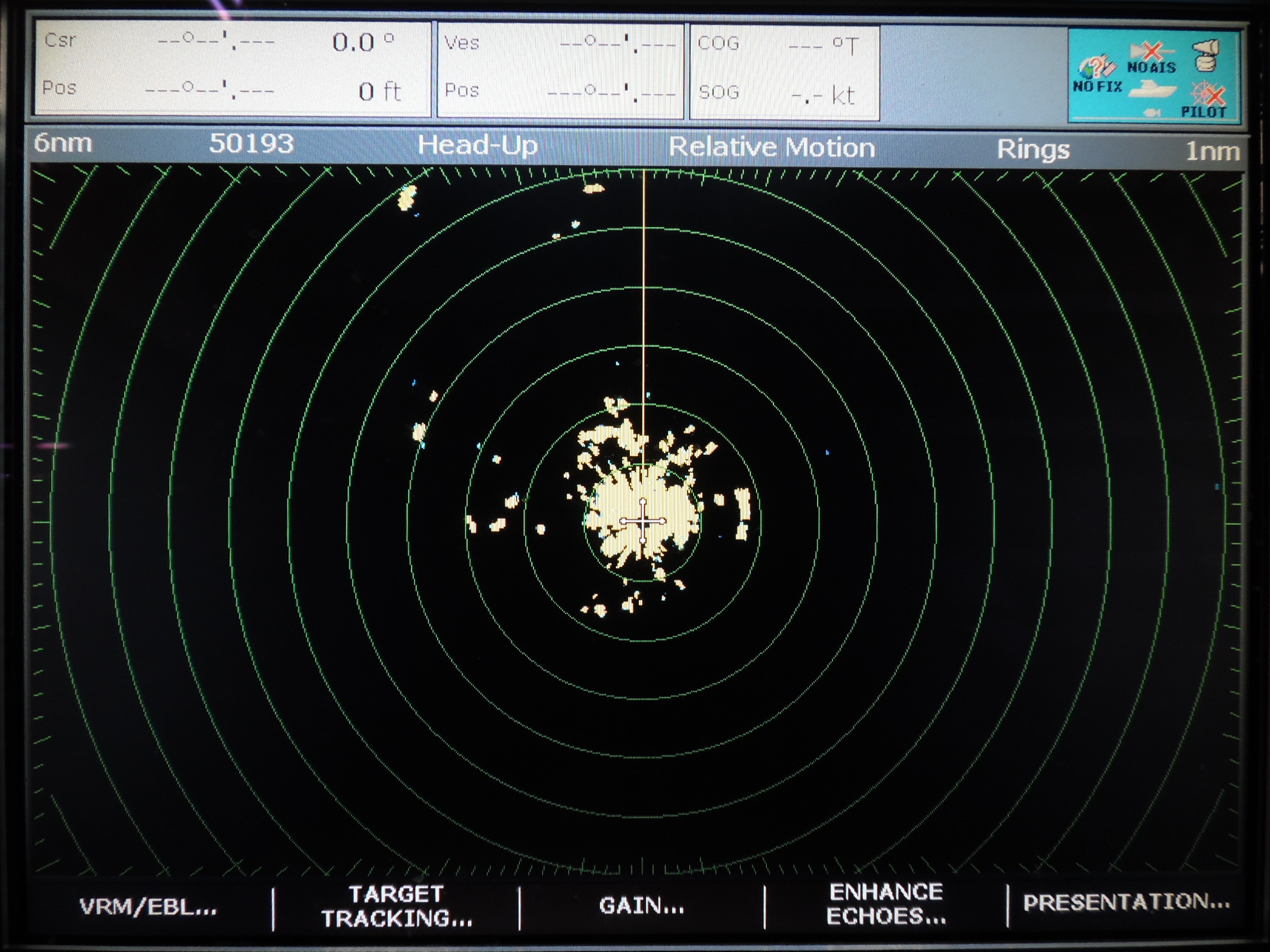Click the own-ship cross at radar center

[643, 522]
